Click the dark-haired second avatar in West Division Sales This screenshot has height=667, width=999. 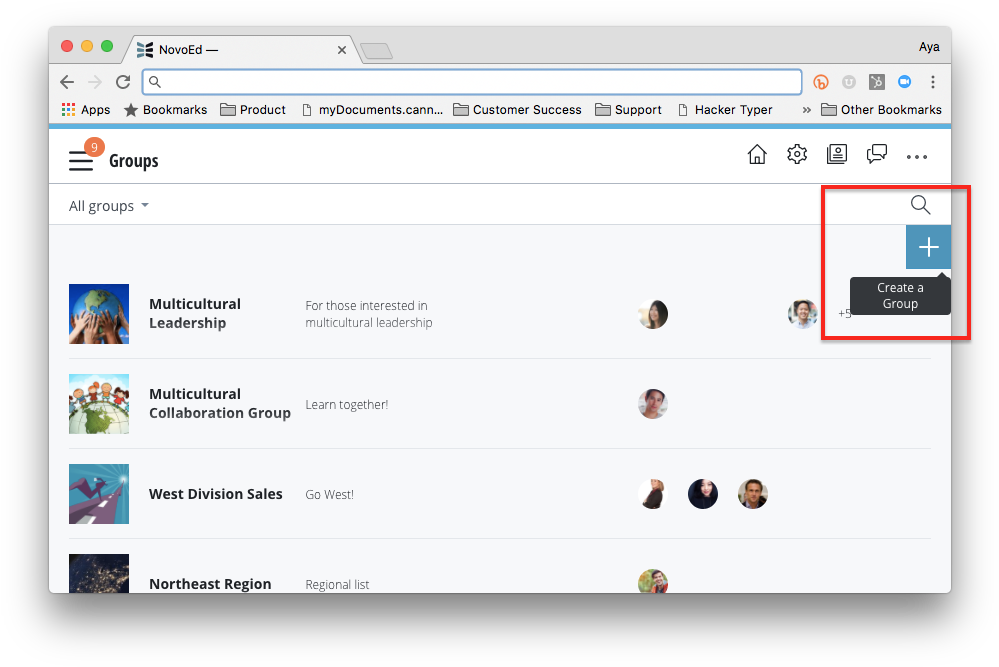[x=703, y=494]
